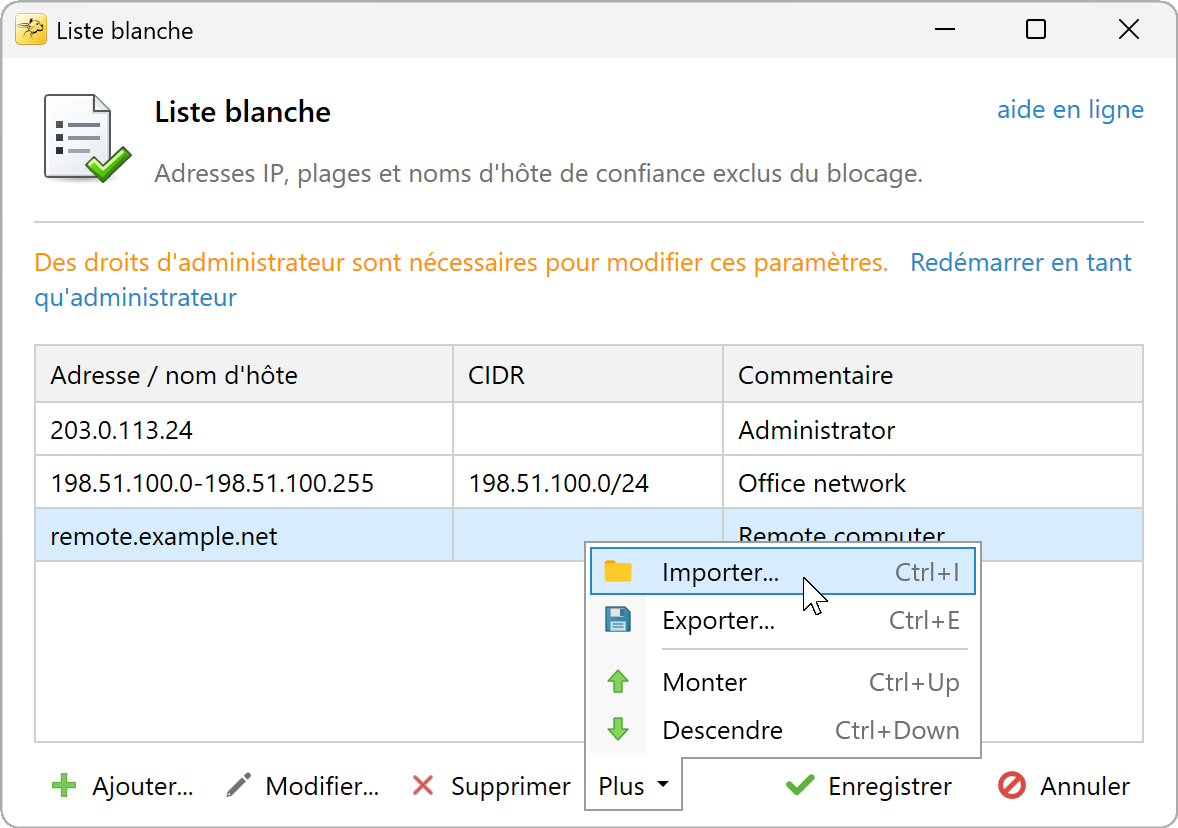
Task: Choose Monter from the menu
Action: [783, 681]
